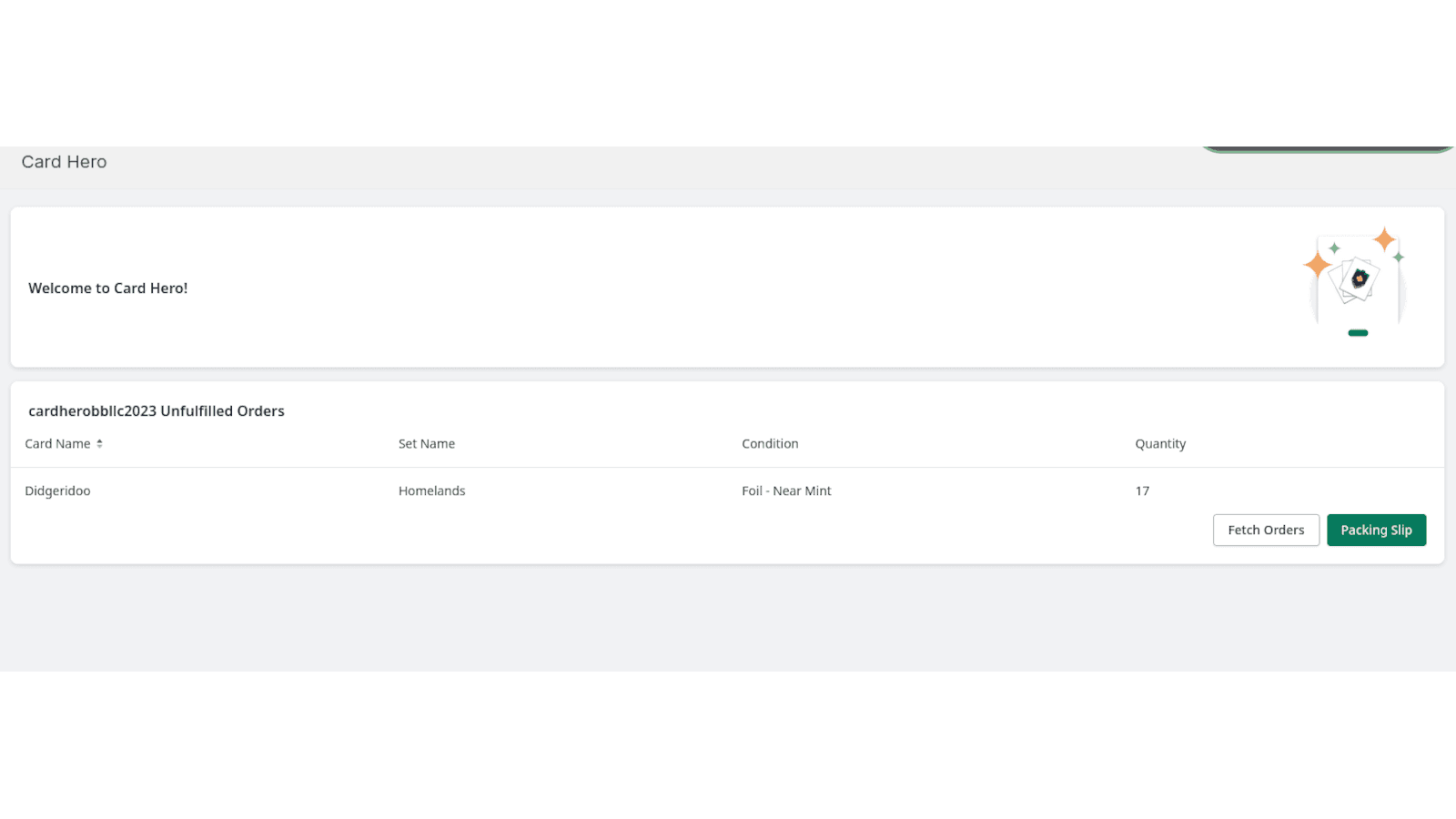The height and width of the screenshot is (819, 1456).
Task: Click the sort arrows beside Card Name
Action: click(x=99, y=444)
